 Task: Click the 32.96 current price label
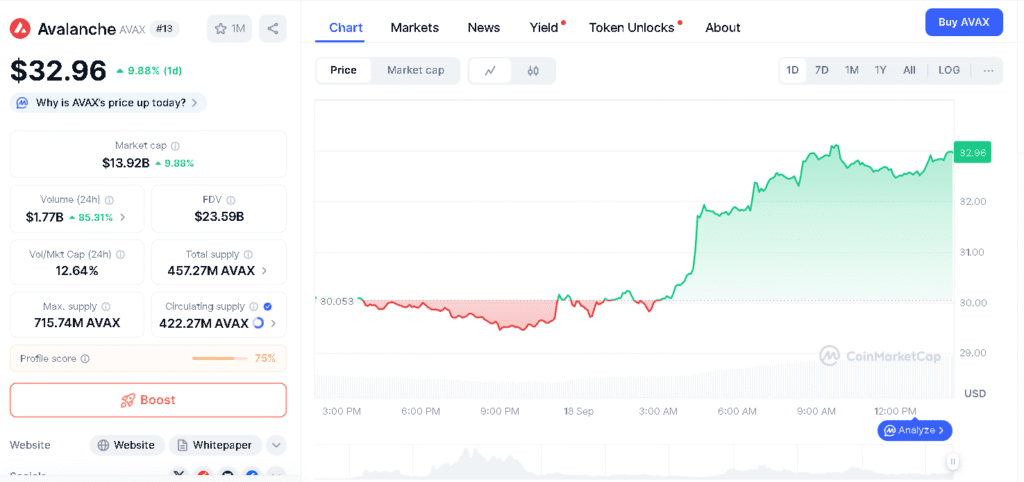972,153
